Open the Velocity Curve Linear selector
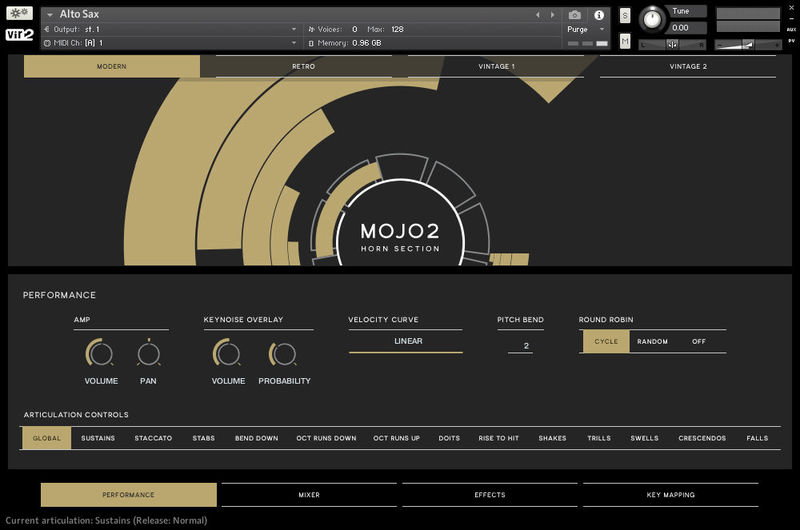This screenshot has height=530, width=800. pyautogui.click(x=406, y=342)
